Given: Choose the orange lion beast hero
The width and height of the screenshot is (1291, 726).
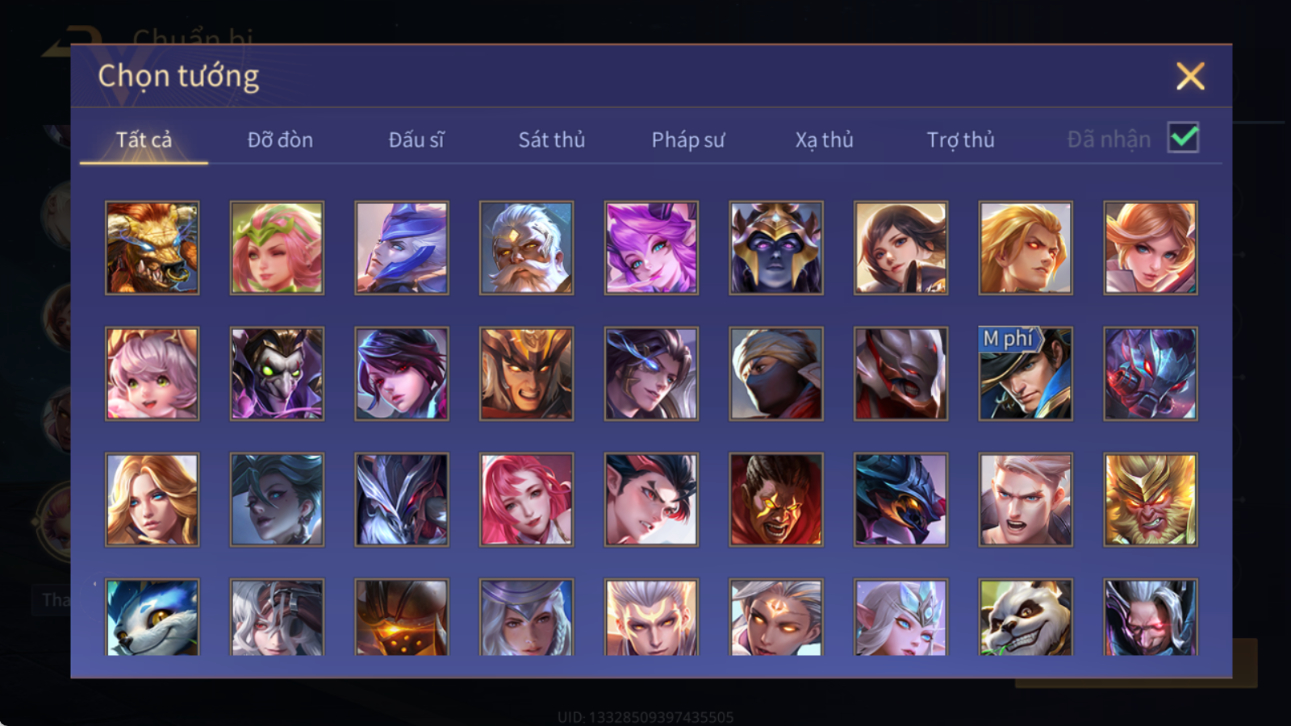Looking at the screenshot, I should pos(152,247).
